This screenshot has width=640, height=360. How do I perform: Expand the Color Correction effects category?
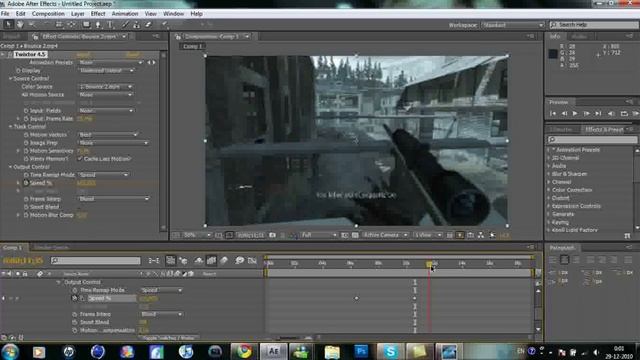549,190
